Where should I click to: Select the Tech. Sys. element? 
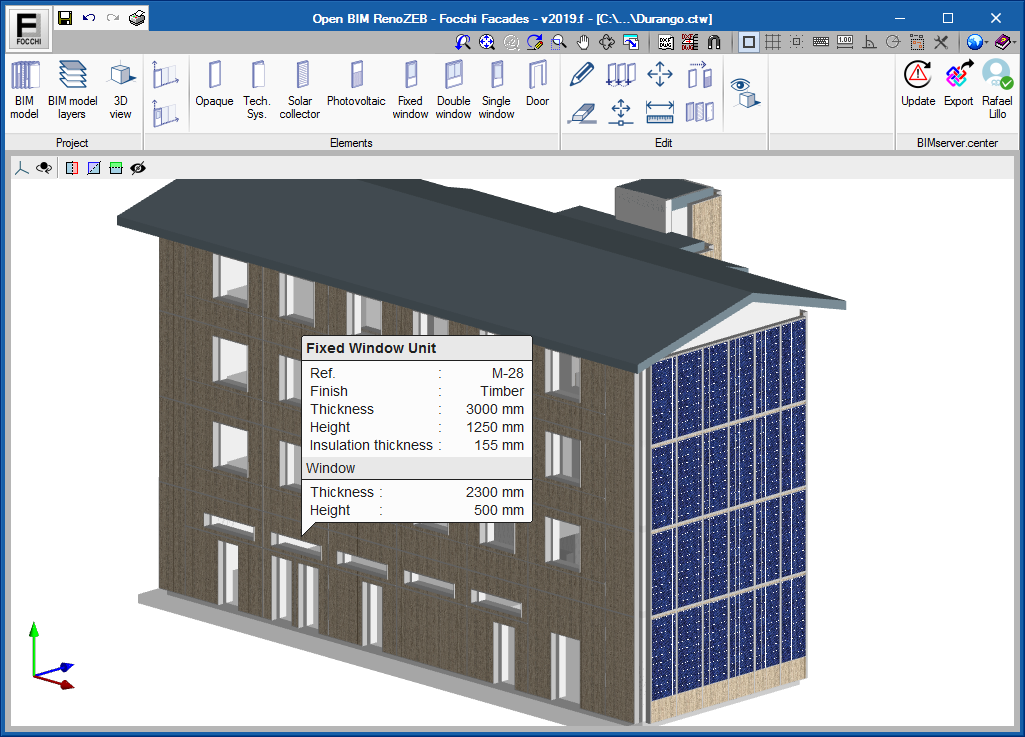[257, 90]
